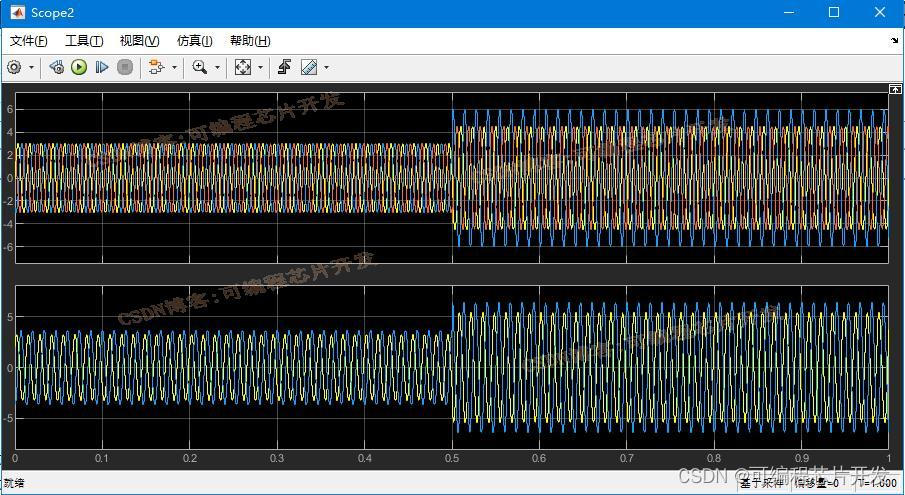905x495 pixels.
Task: Expand the measurements dropdown arrow
Action: point(326,68)
